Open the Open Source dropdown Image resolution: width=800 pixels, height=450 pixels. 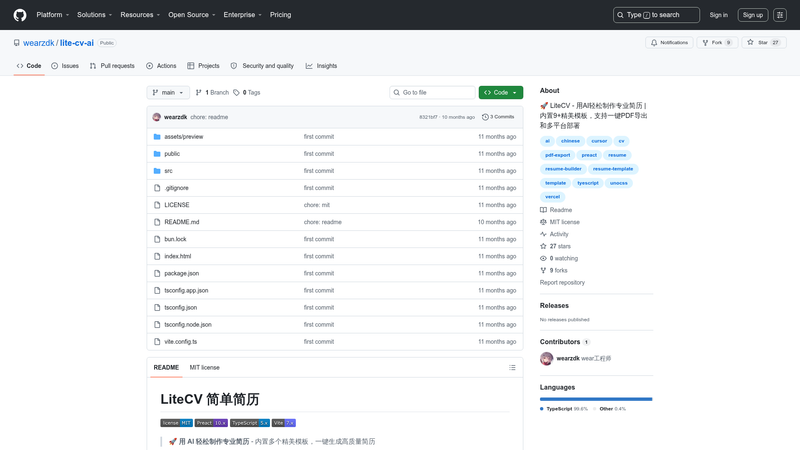coord(192,15)
